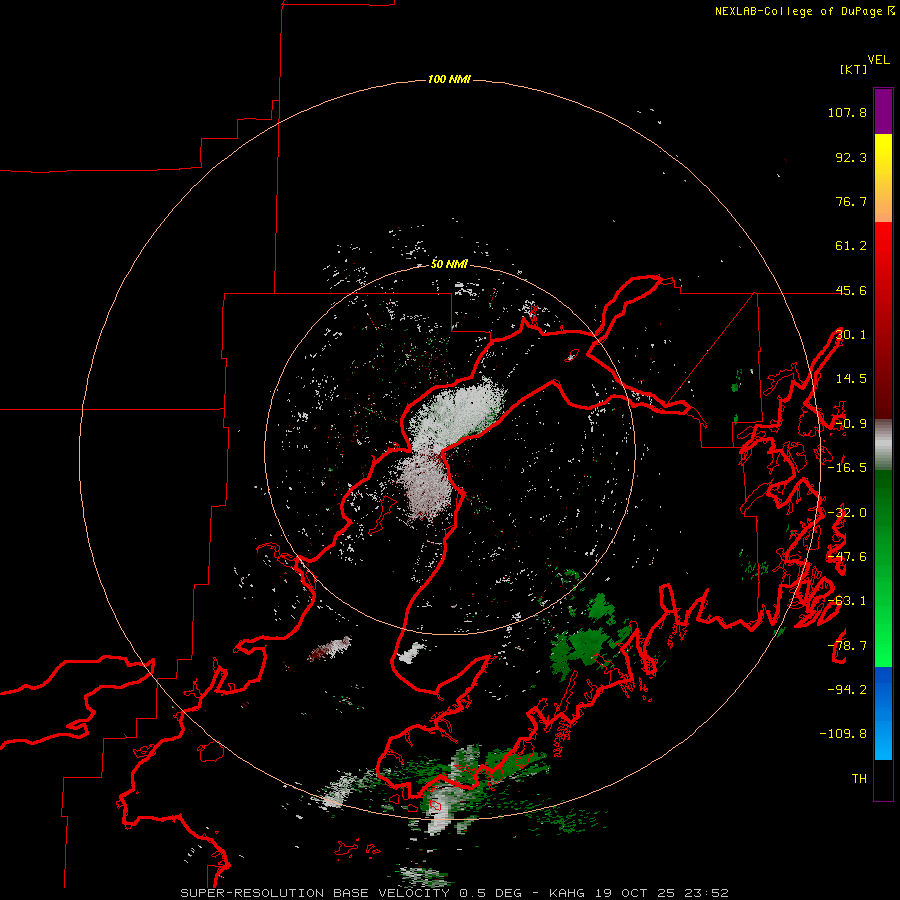This screenshot has width=900, height=900.
Task: Click the 50 NMI range ring label
Action: tap(449, 264)
